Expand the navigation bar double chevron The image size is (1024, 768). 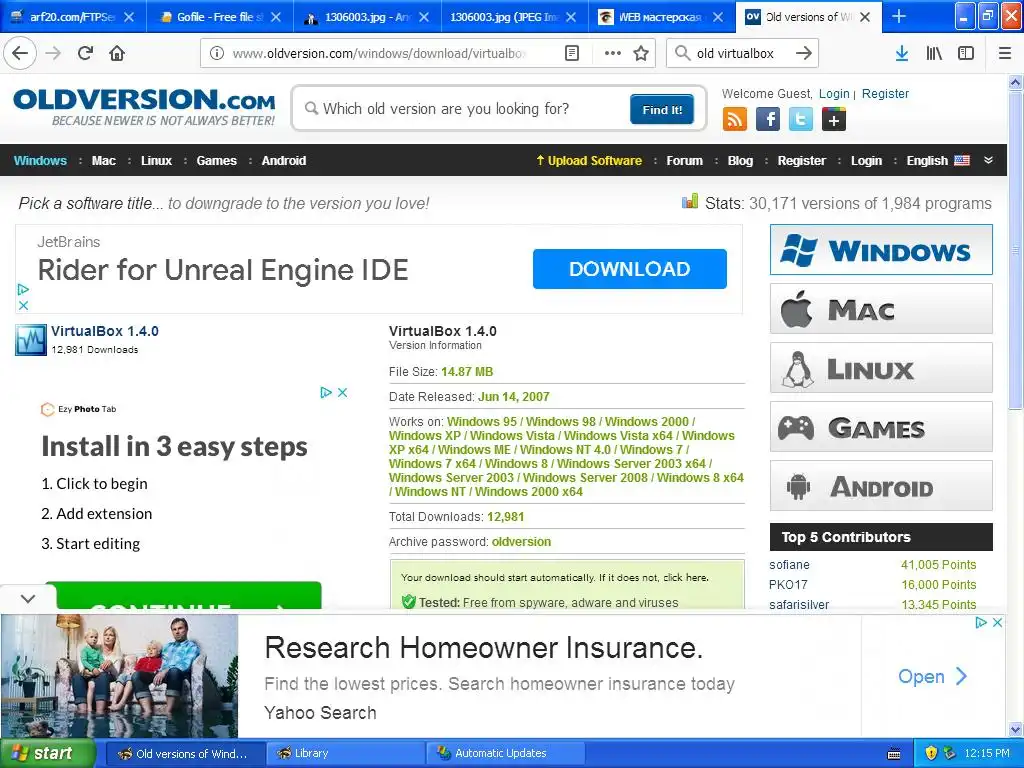click(988, 160)
